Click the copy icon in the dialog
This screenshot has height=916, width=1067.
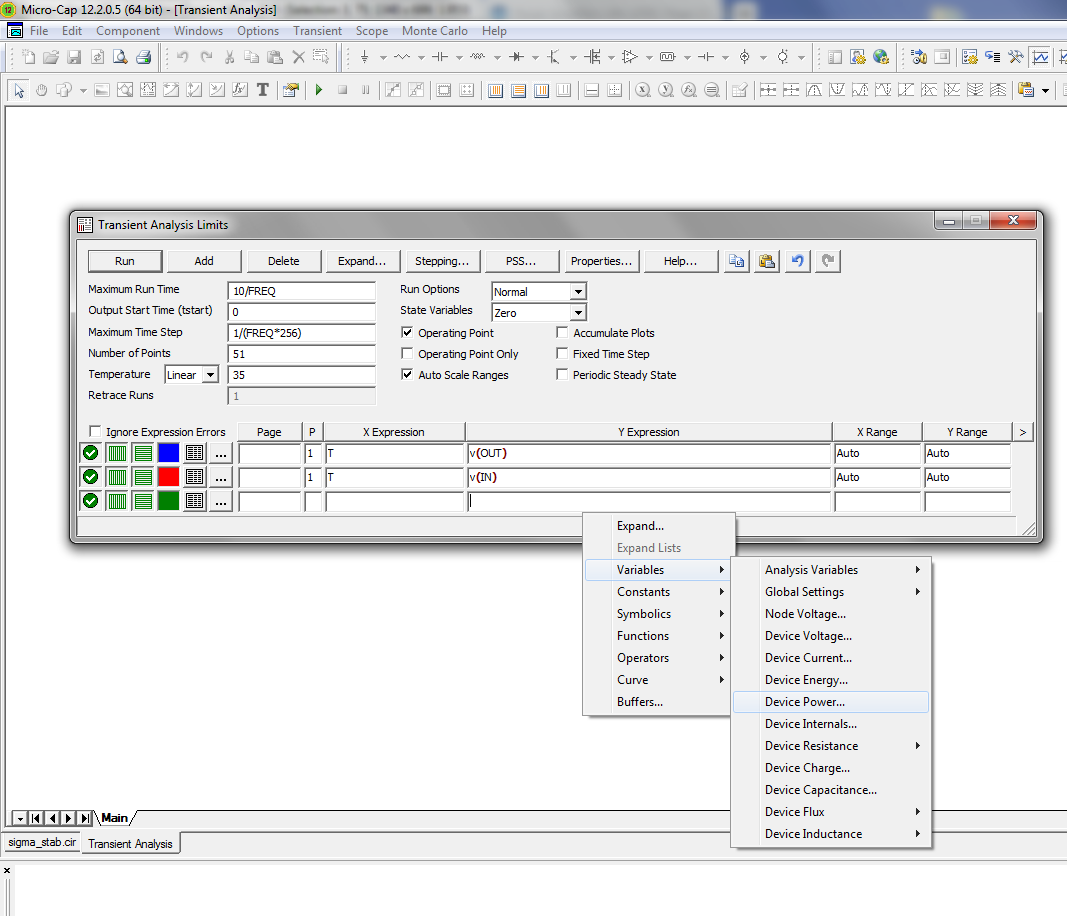coord(736,261)
